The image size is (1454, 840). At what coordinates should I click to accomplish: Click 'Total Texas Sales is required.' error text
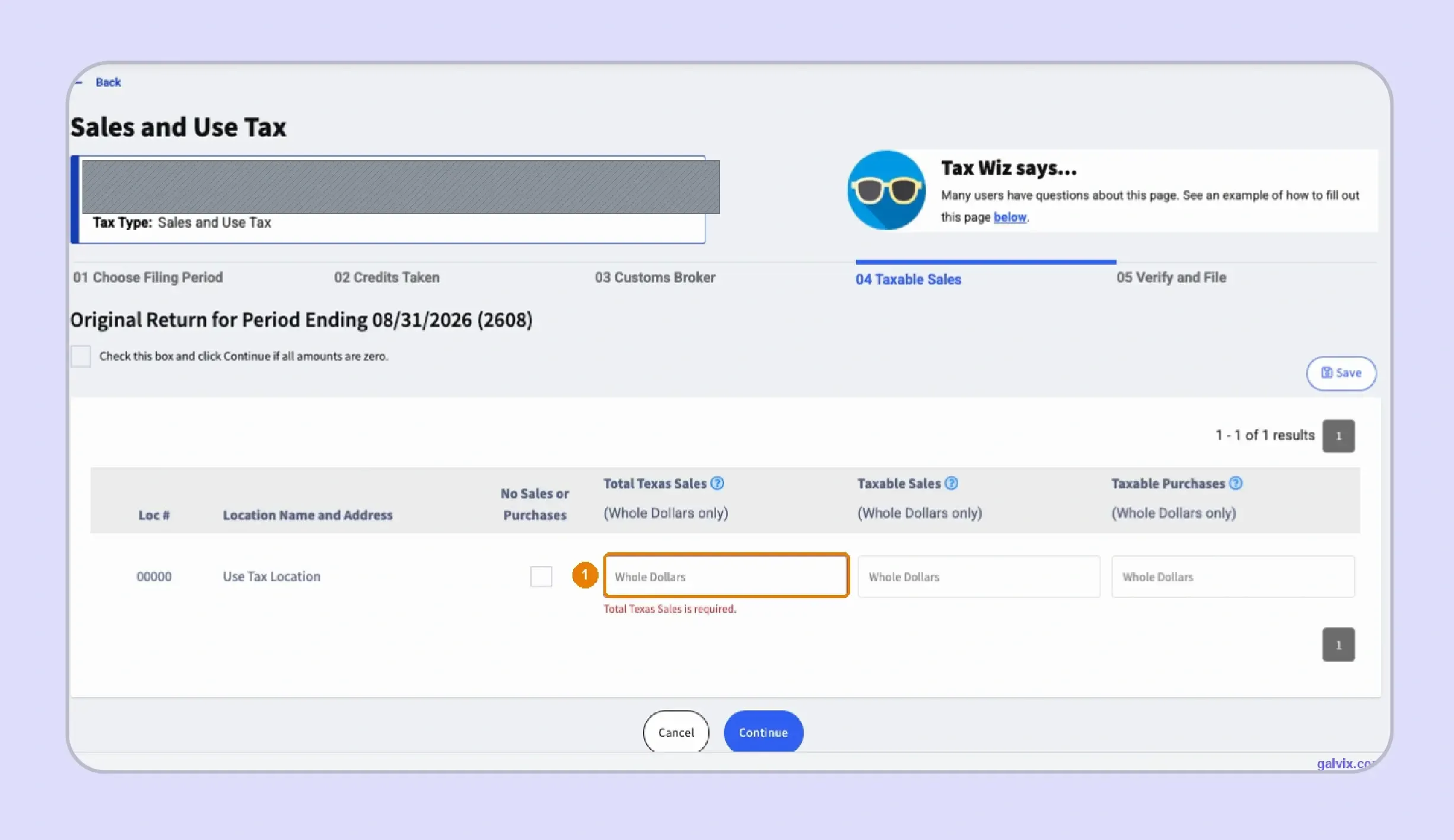(x=669, y=609)
